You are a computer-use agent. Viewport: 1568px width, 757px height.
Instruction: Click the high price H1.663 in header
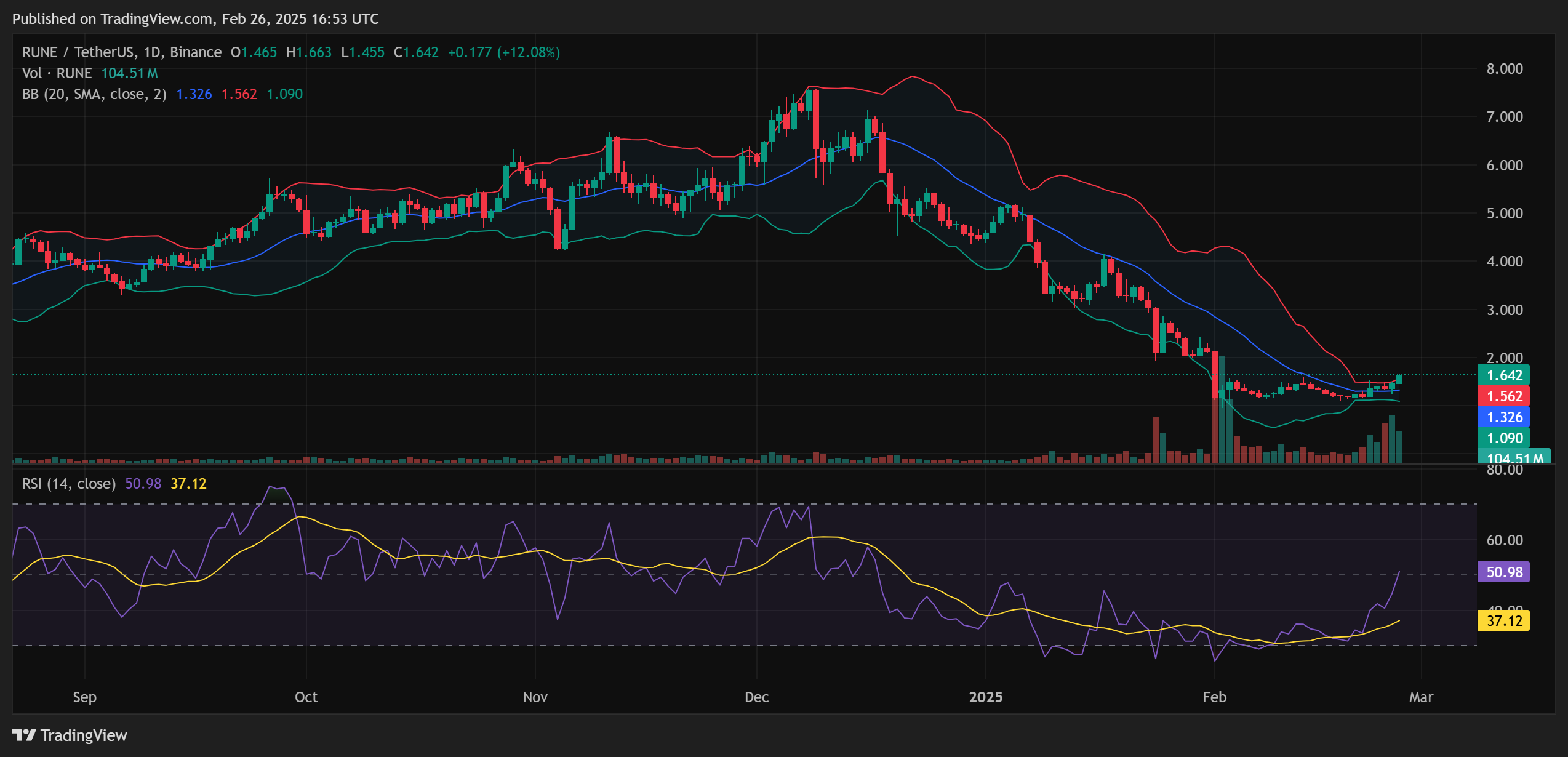(x=309, y=52)
